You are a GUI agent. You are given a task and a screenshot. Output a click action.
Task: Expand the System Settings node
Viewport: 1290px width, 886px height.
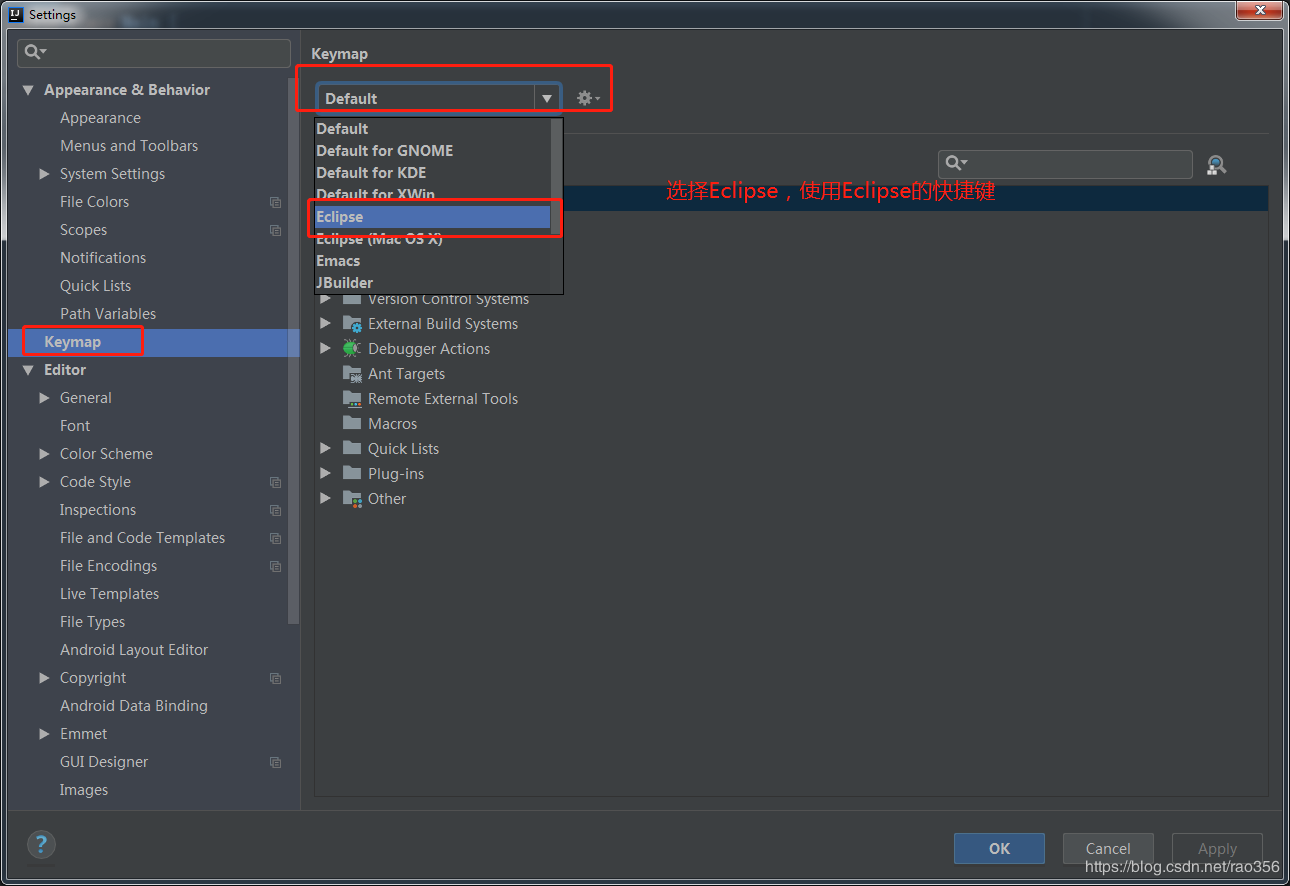[x=44, y=174]
